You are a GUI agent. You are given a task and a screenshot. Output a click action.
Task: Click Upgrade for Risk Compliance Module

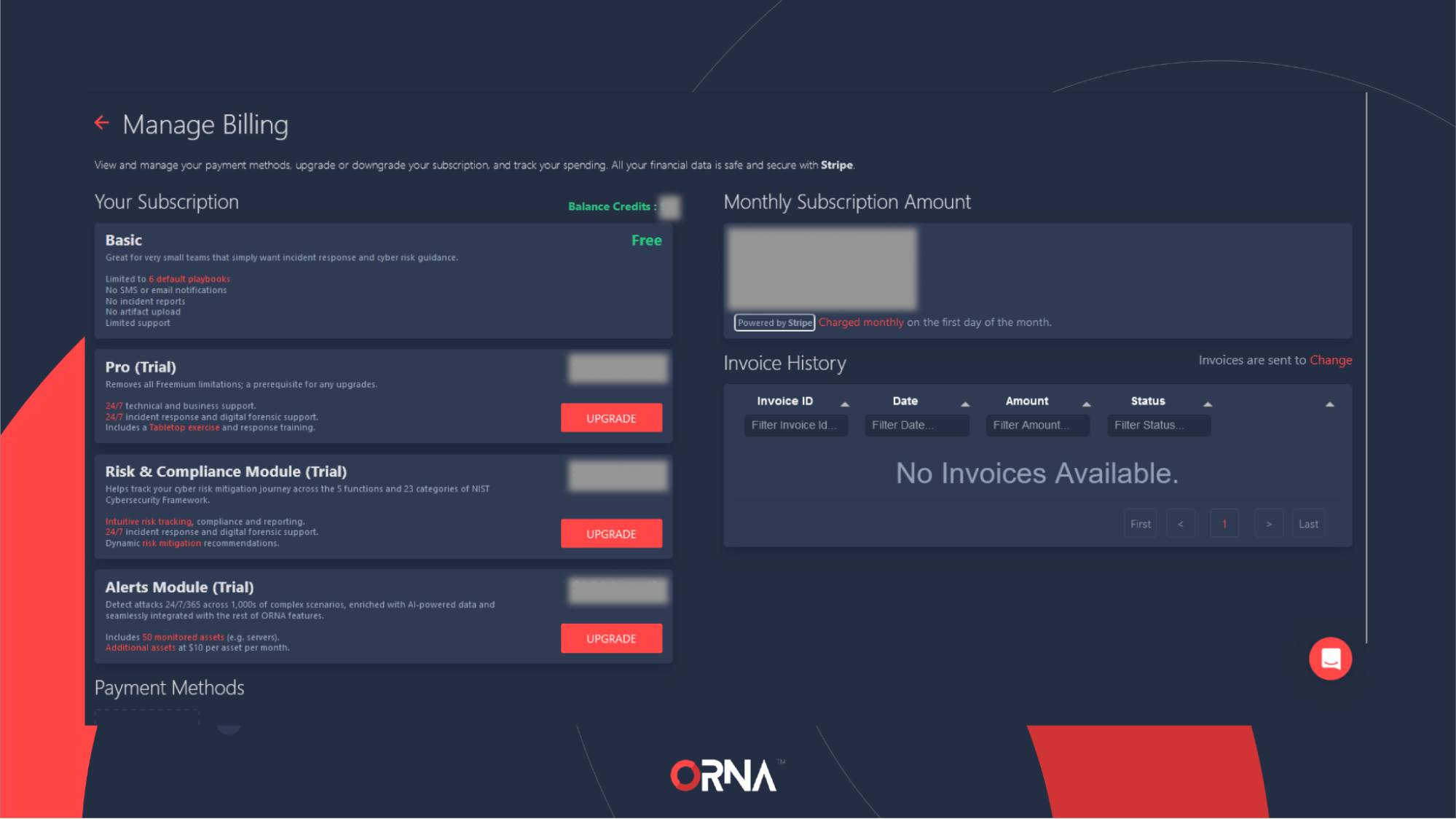pos(611,533)
